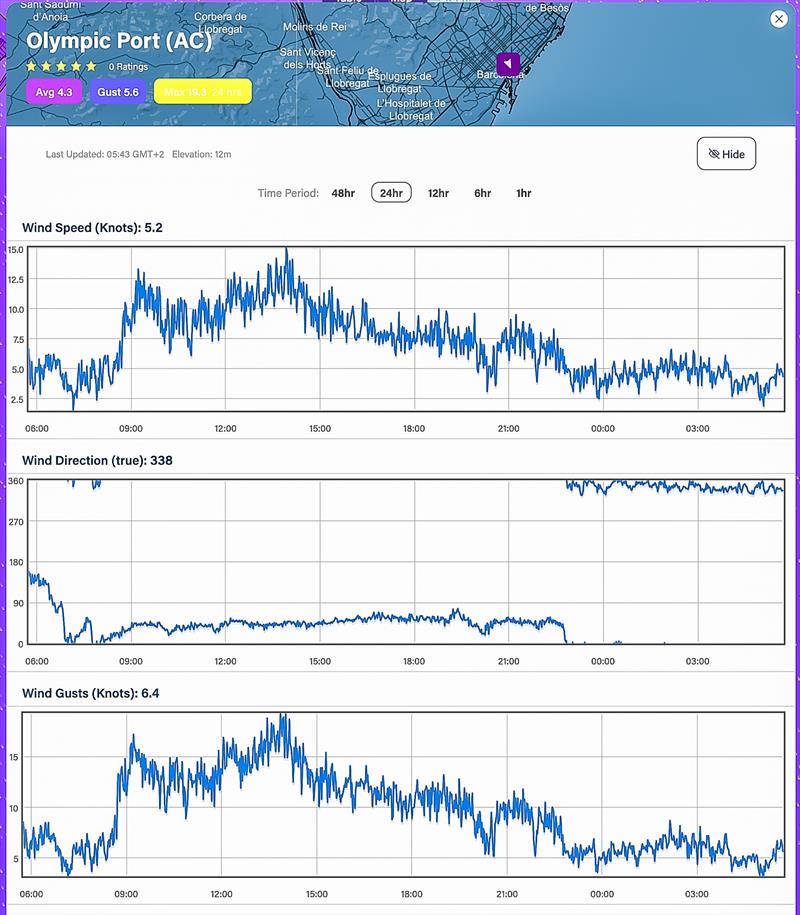The height and width of the screenshot is (915, 800).
Task: Switch to the 12hr time period
Action: pyautogui.click(x=438, y=193)
